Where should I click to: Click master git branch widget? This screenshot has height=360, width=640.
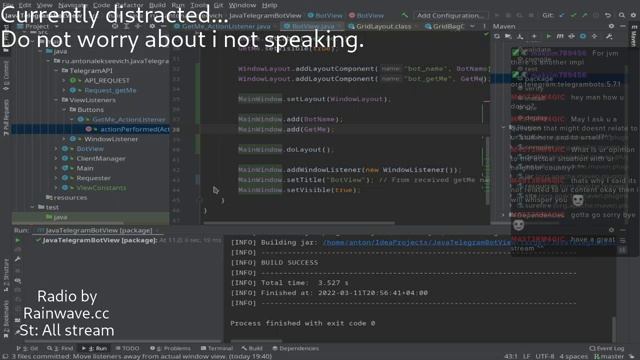(x=609, y=356)
